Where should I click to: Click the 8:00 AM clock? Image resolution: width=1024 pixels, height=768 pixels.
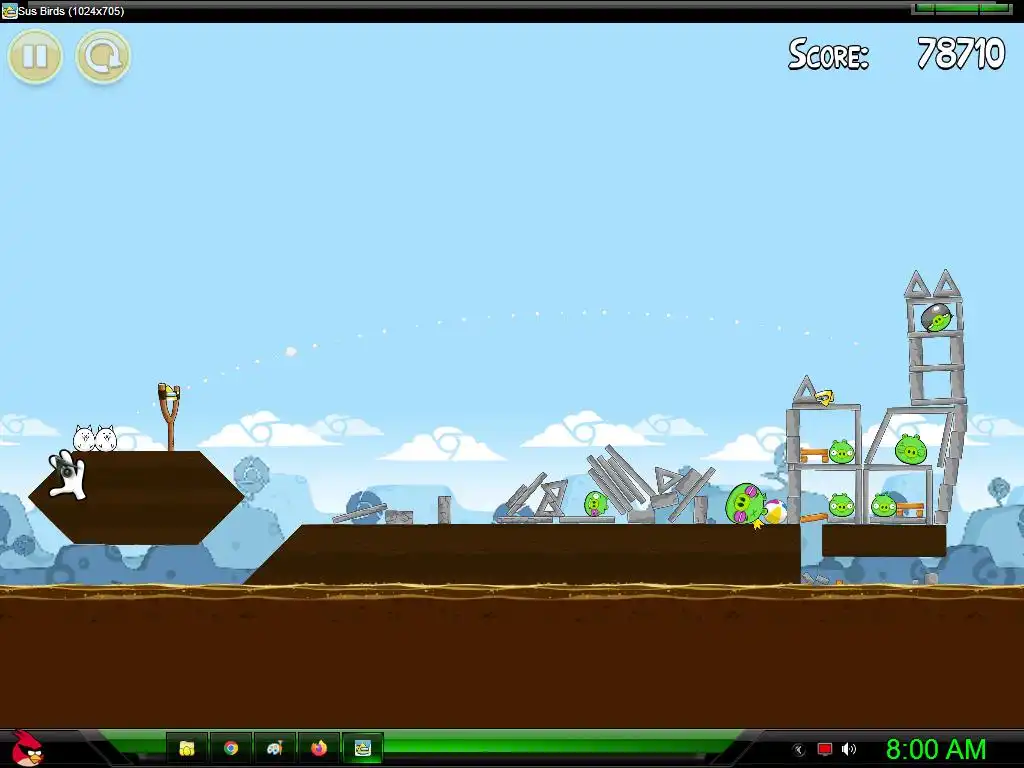936,749
